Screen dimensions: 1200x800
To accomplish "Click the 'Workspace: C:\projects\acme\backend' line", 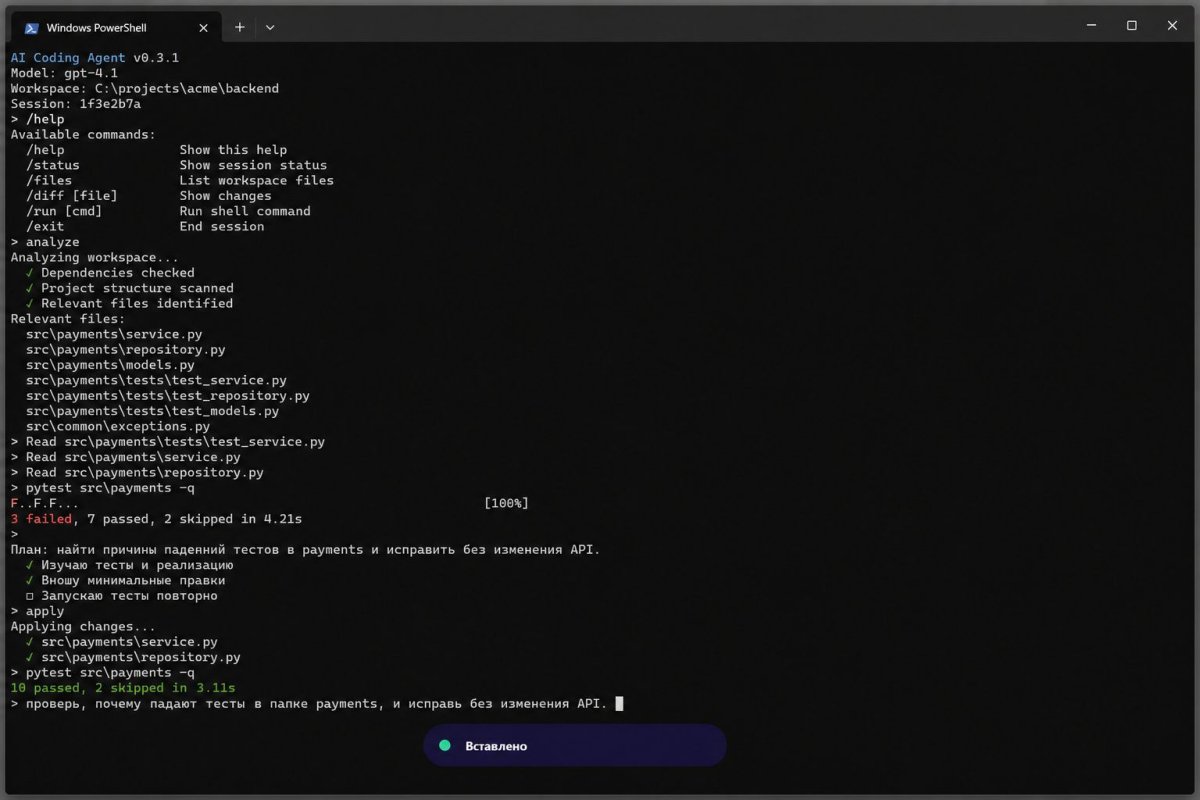I will click(145, 88).
